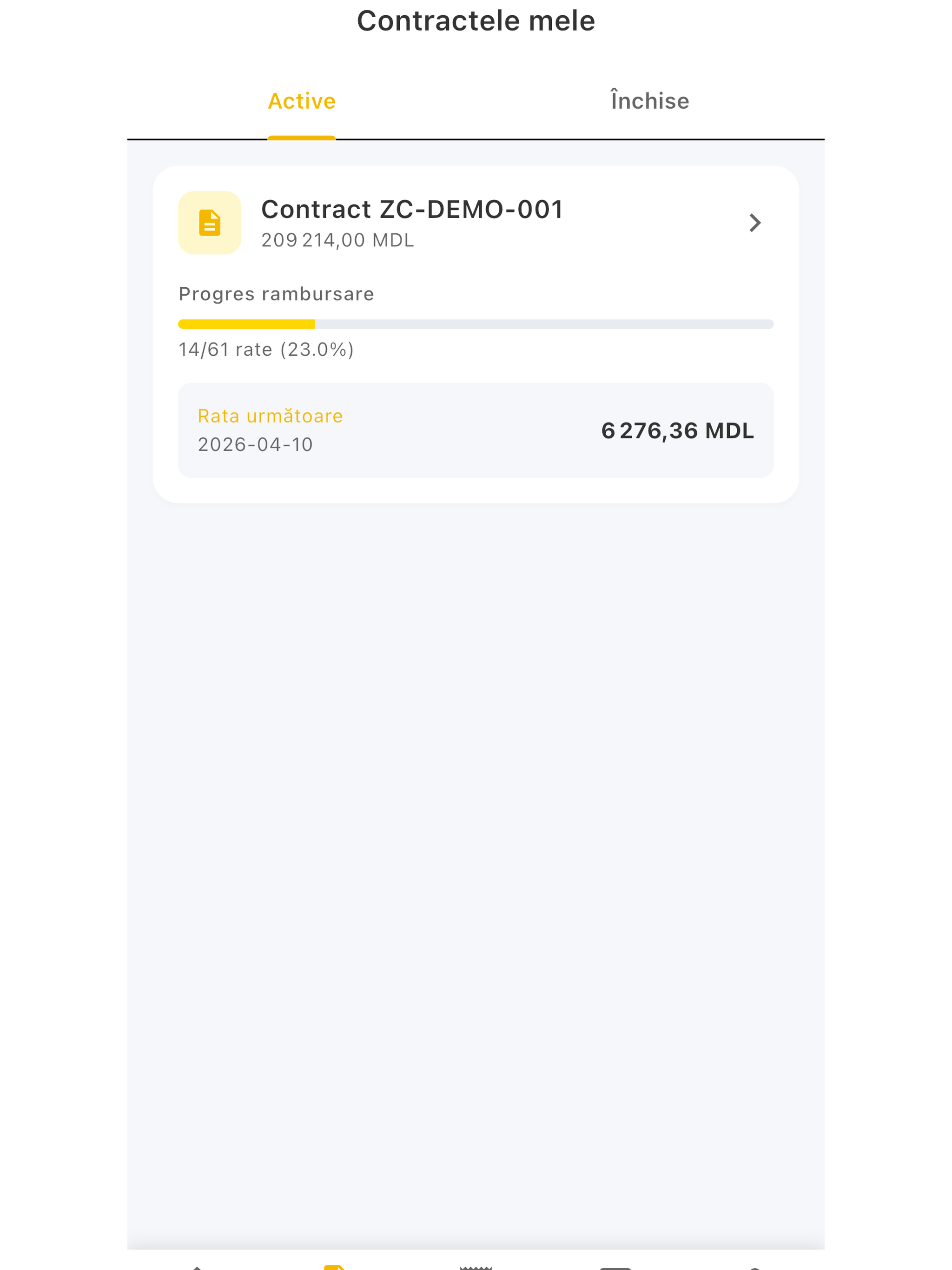Click the 14/61 rate (23.0%) text
952x1270 pixels.
click(266, 350)
